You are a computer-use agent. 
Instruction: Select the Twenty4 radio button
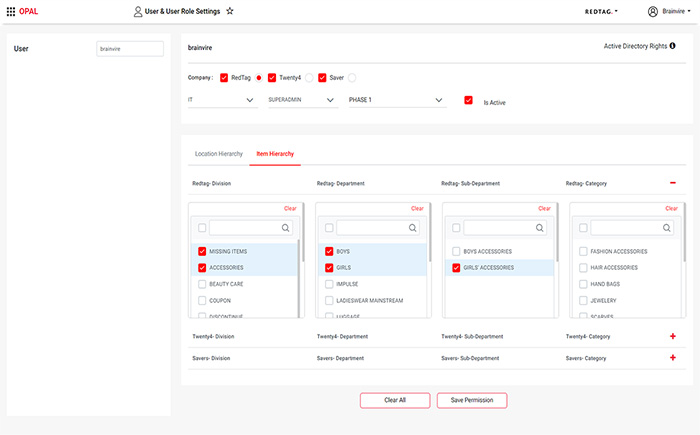(309, 78)
